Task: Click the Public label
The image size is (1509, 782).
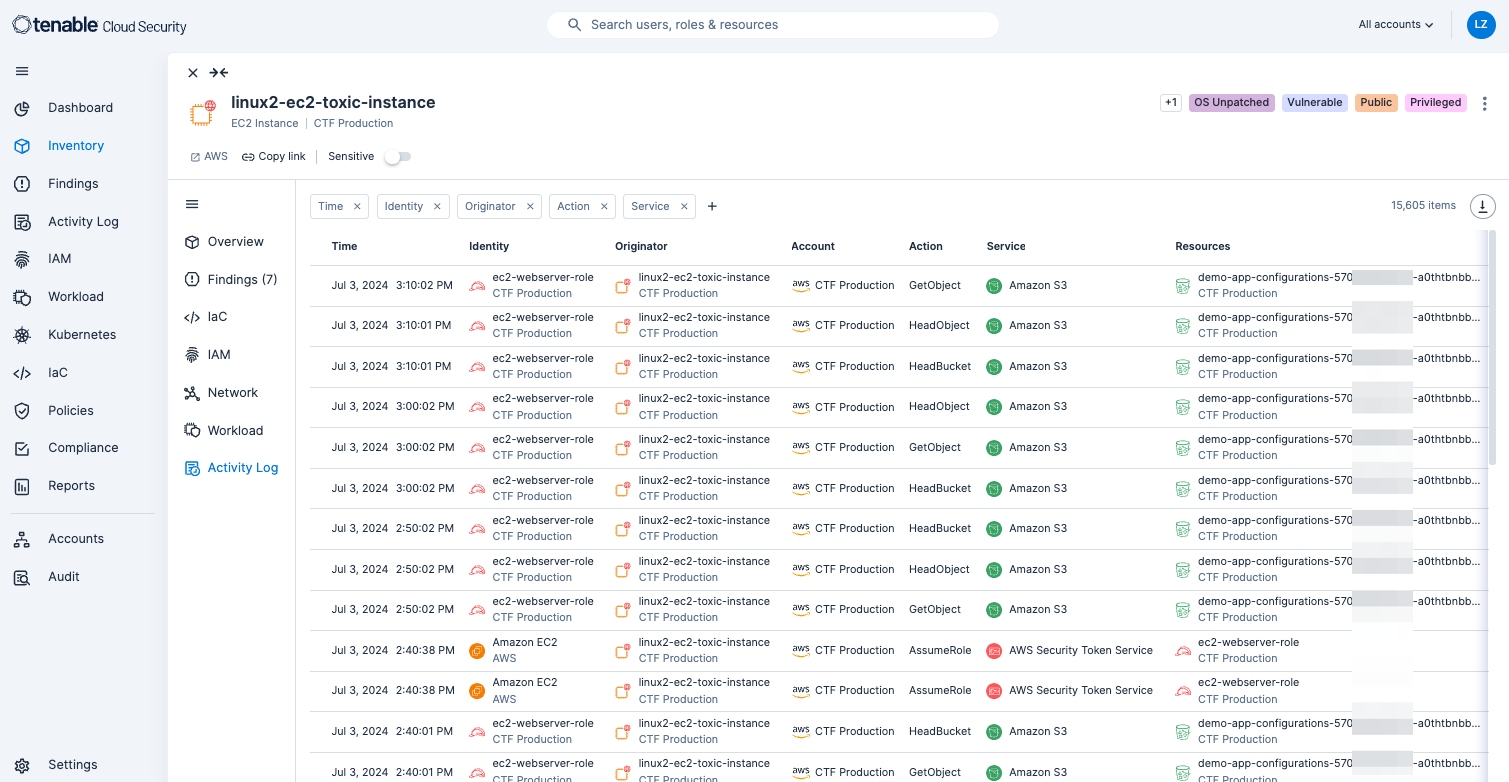Action: click(x=1376, y=103)
